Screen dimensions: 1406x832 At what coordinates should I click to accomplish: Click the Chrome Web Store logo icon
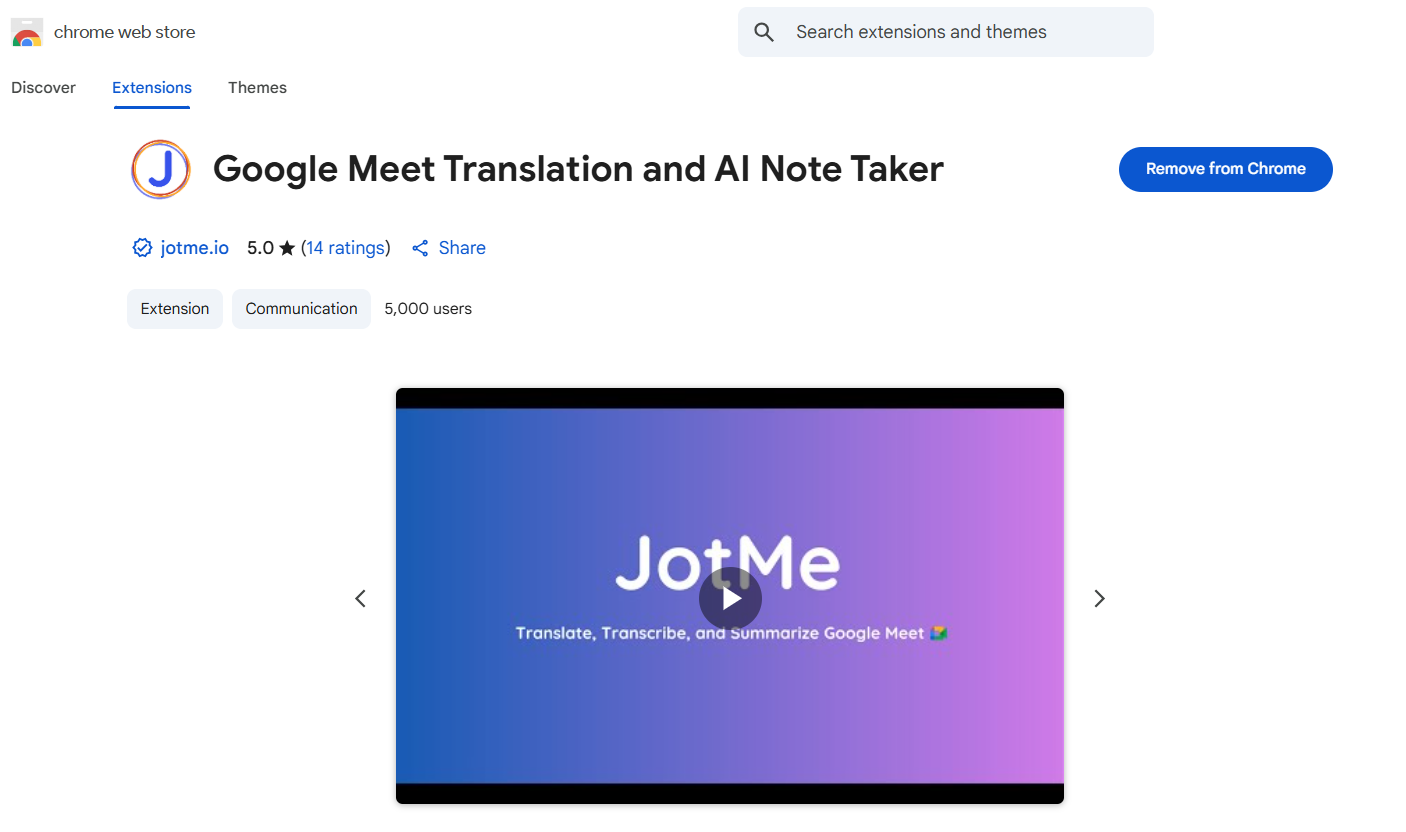tap(26, 33)
